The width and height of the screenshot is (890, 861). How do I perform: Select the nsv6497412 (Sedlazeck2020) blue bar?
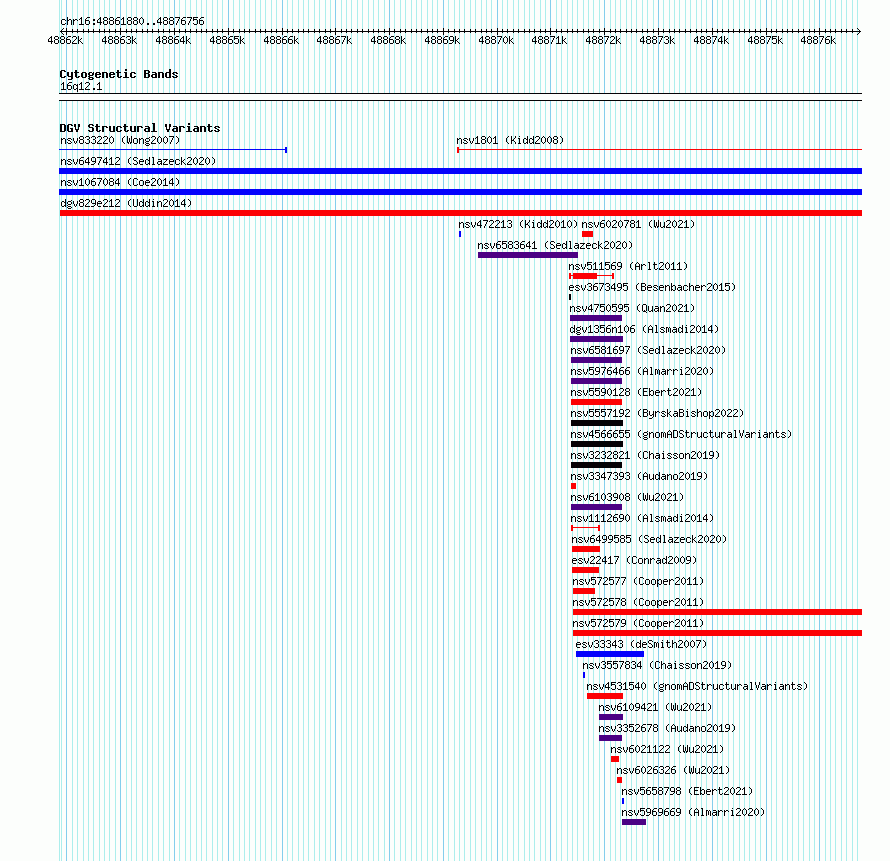(x=460, y=171)
